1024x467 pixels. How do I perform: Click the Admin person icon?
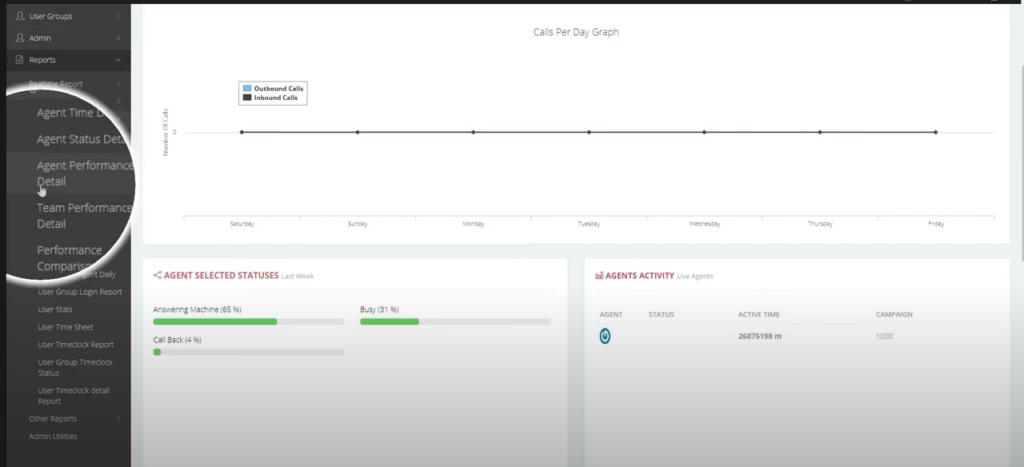pos(20,38)
